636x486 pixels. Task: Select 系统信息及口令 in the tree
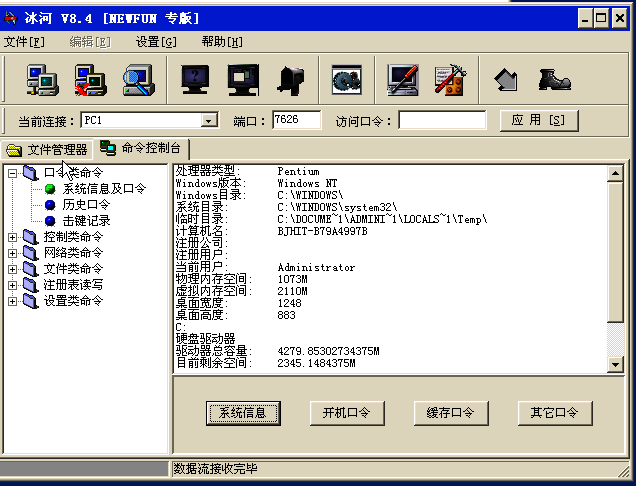pos(104,189)
